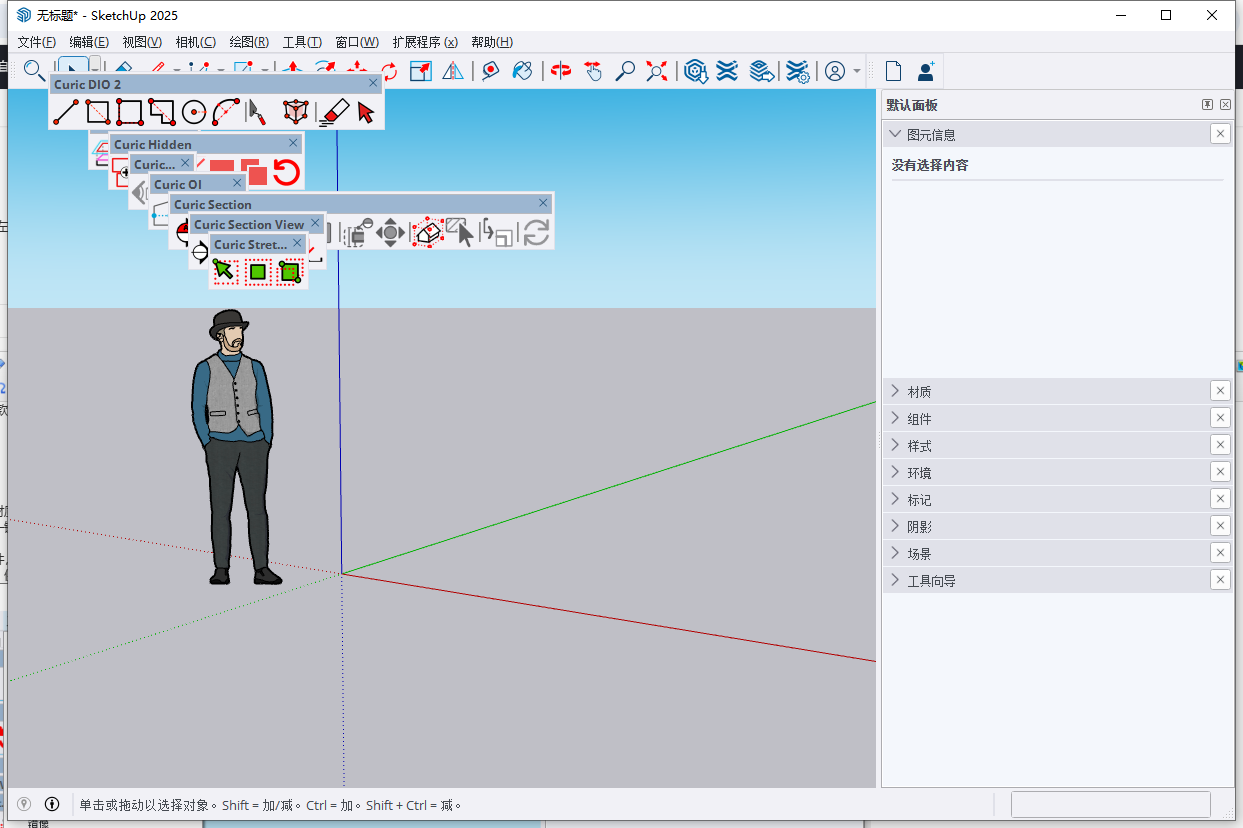
Task: Select Curic Stretch green arrow pointer tool
Action: tap(225, 271)
